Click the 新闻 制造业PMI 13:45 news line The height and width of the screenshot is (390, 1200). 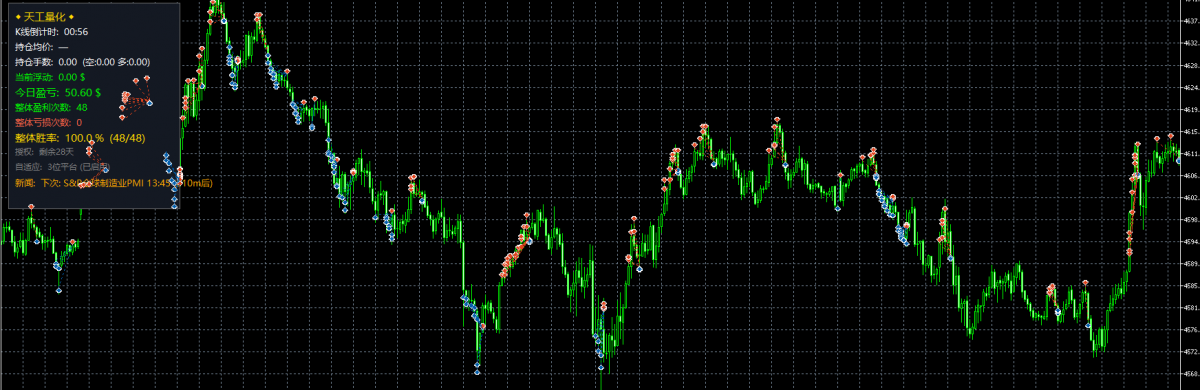114,183
